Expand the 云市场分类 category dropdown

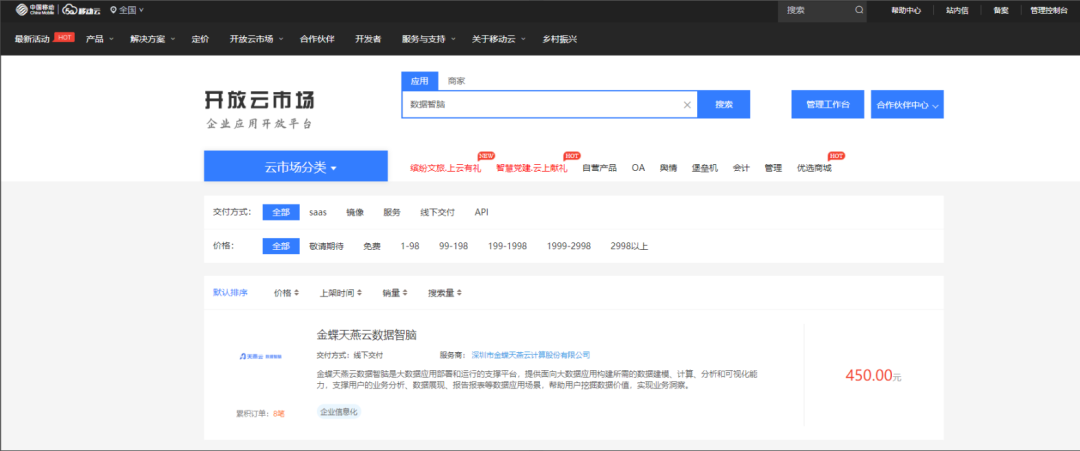coord(295,167)
